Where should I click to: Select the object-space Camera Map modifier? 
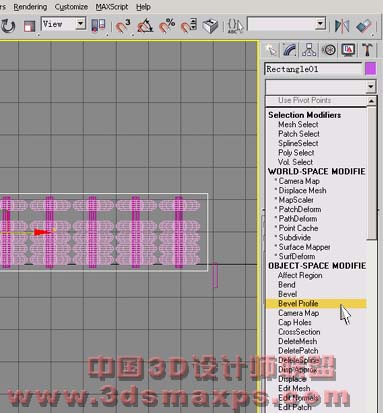298,313
